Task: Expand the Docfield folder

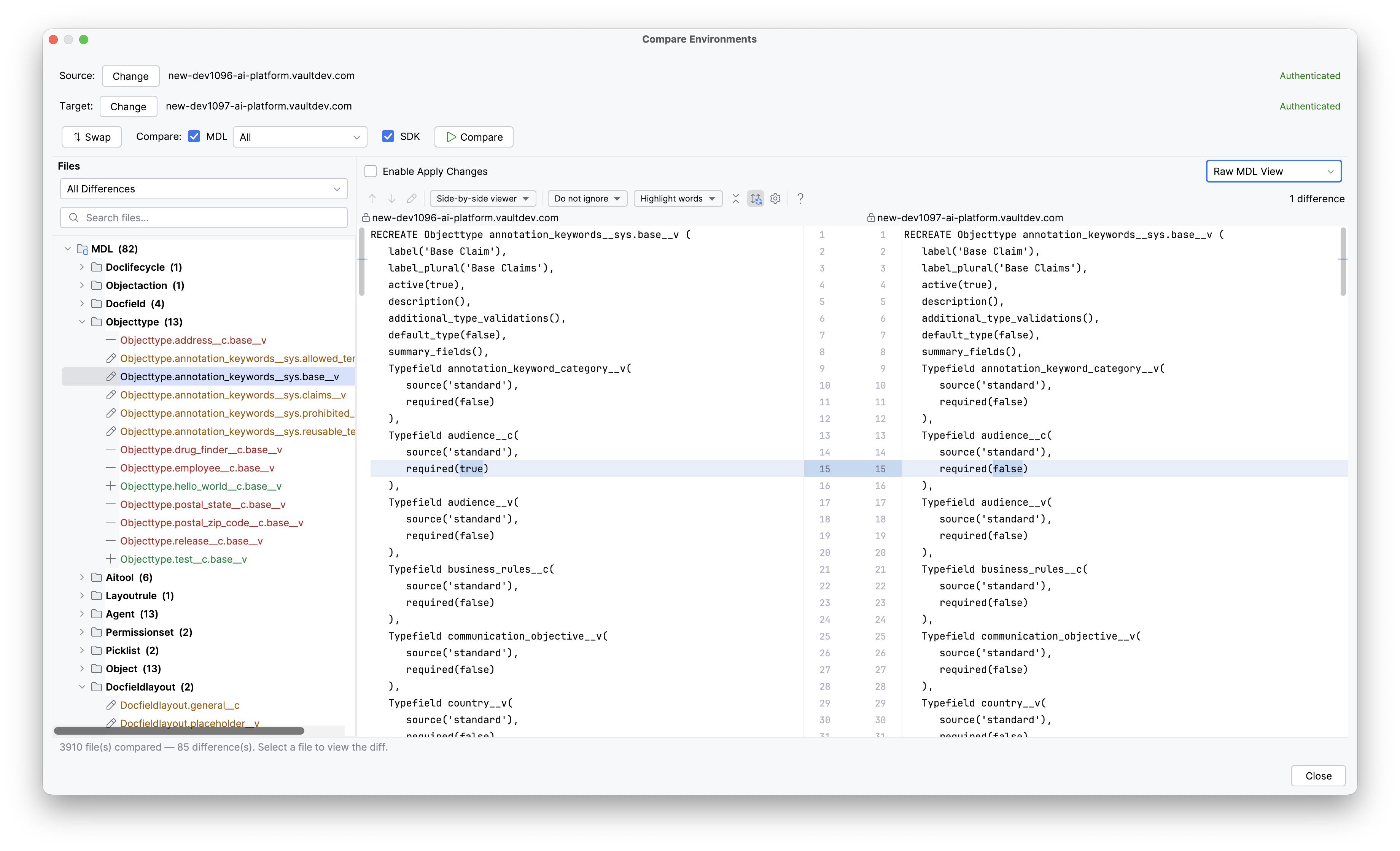Action: tap(82, 303)
